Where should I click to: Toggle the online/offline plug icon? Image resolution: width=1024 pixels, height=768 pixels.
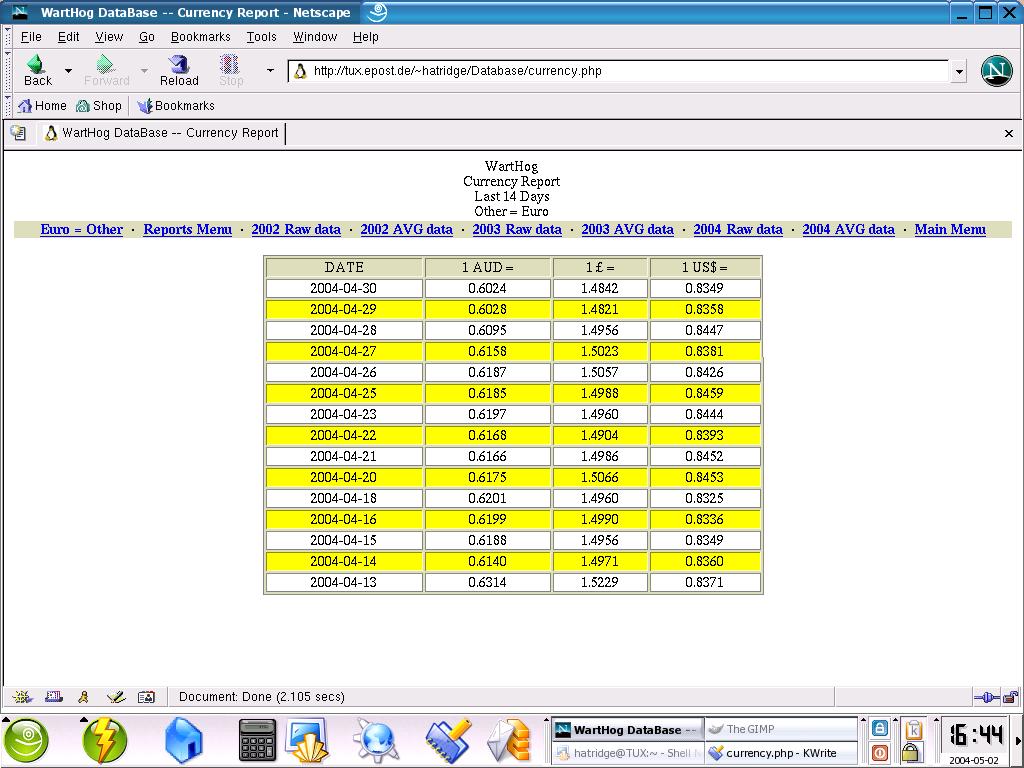985,697
